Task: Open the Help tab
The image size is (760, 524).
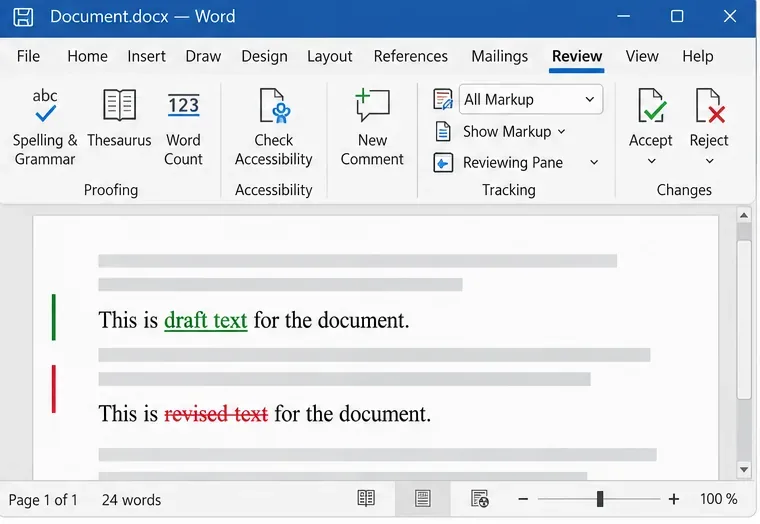Action: tap(697, 56)
